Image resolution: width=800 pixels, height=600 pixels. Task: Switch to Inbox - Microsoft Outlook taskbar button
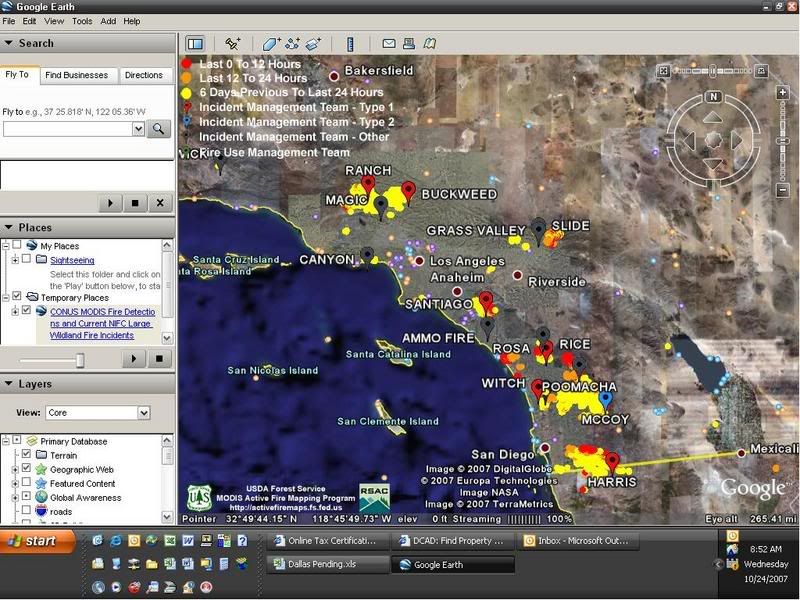point(579,541)
